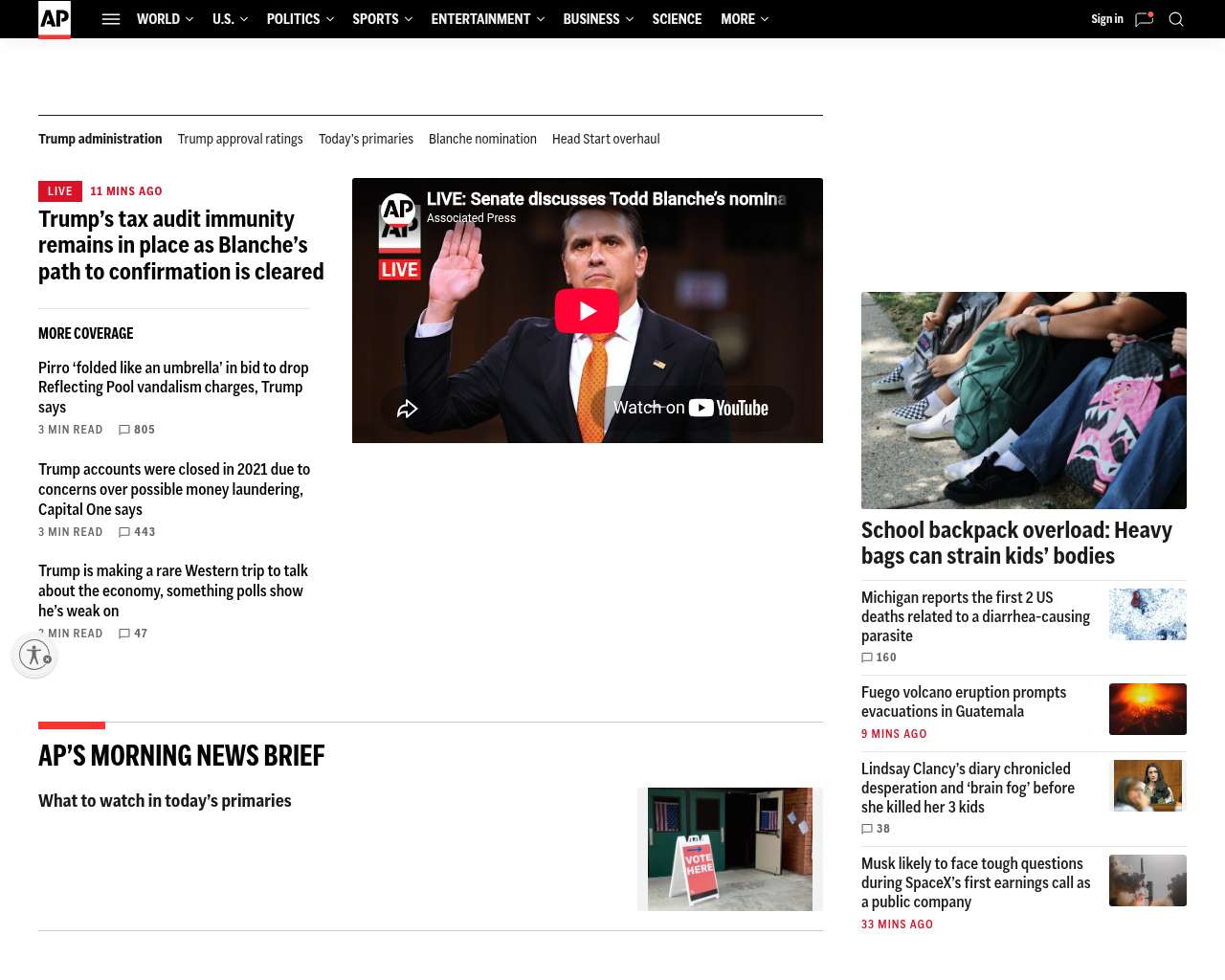Open the Science section
1225x980 pixels.
(677, 19)
